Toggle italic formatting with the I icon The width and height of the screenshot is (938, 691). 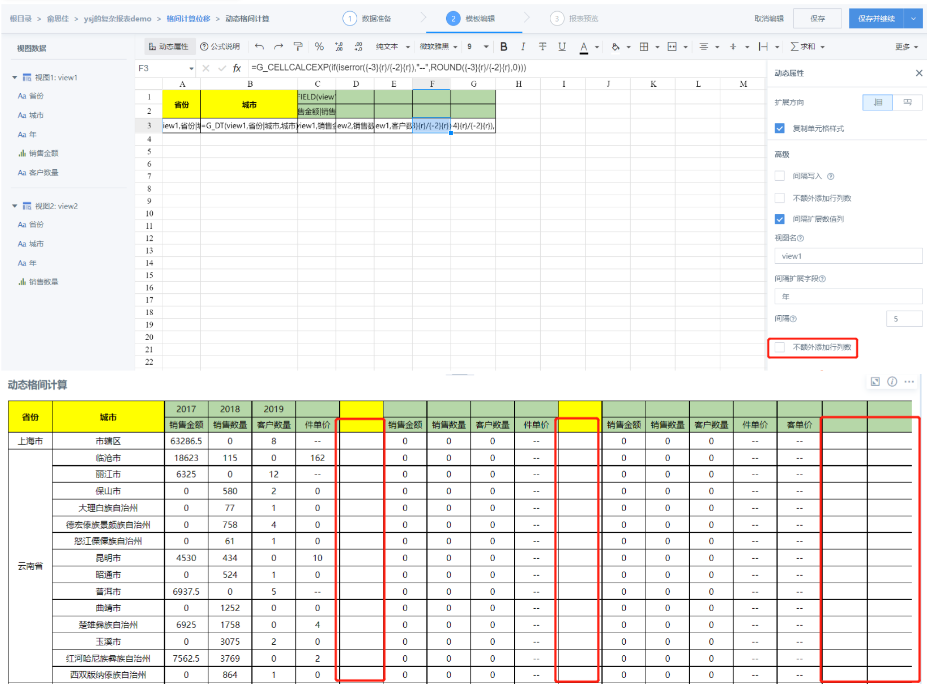point(523,47)
